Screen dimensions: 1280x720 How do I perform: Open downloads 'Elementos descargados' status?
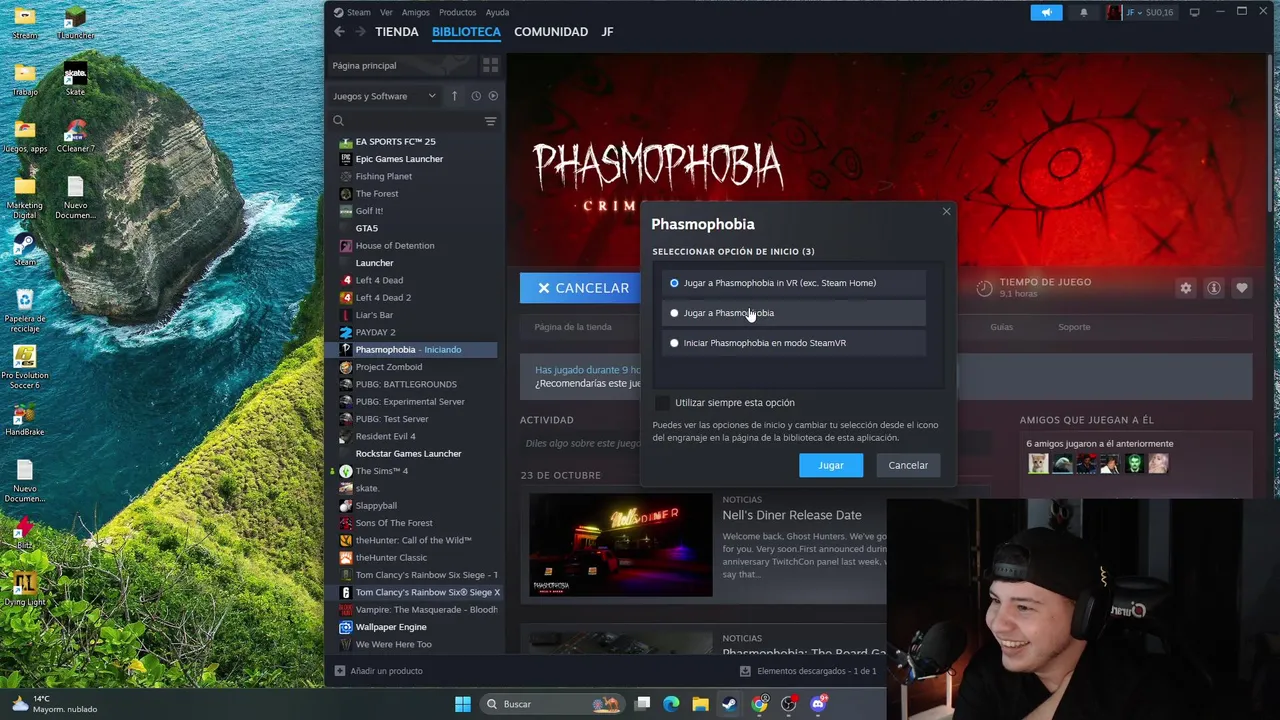(808, 671)
